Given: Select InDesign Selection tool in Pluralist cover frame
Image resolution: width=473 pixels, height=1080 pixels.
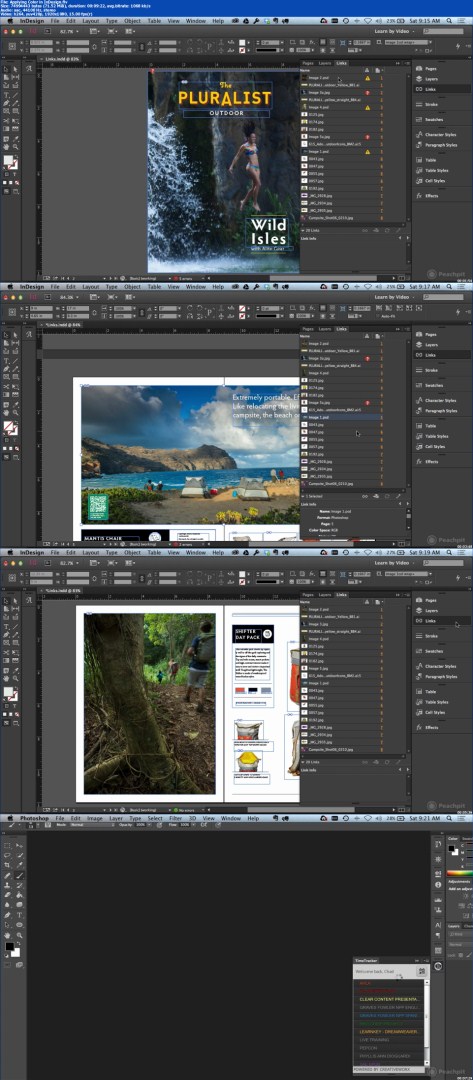Looking at the screenshot, I should (6, 70).
